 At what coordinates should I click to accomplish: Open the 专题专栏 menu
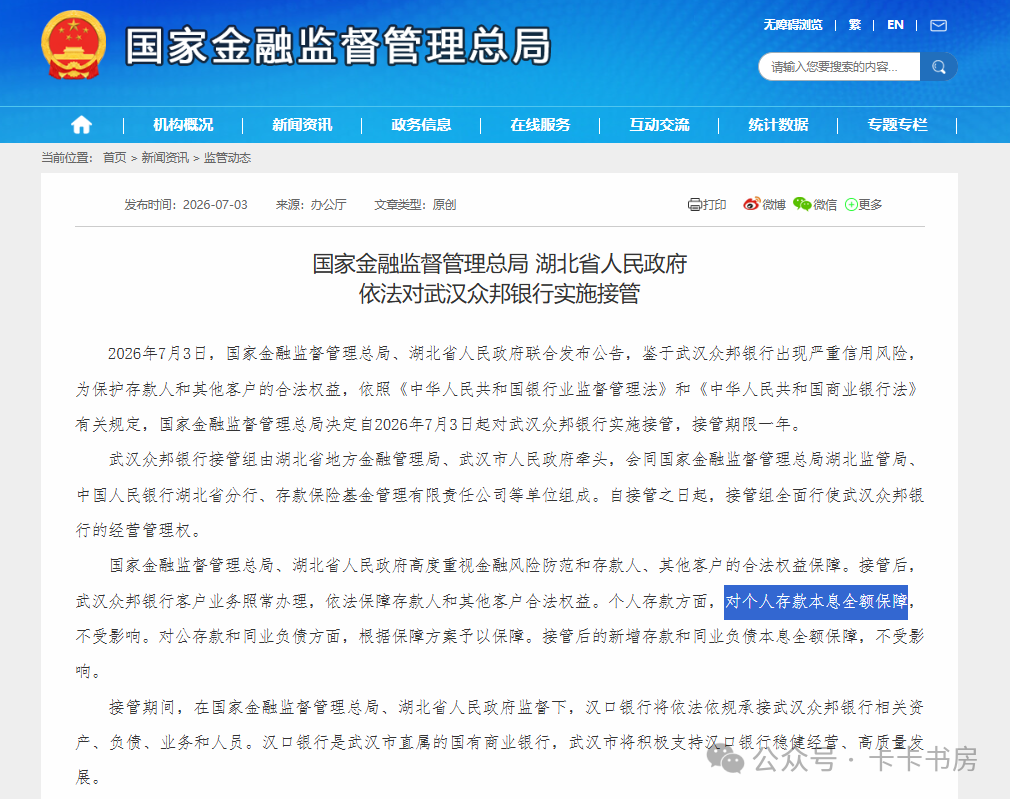[x=897, y=125]
